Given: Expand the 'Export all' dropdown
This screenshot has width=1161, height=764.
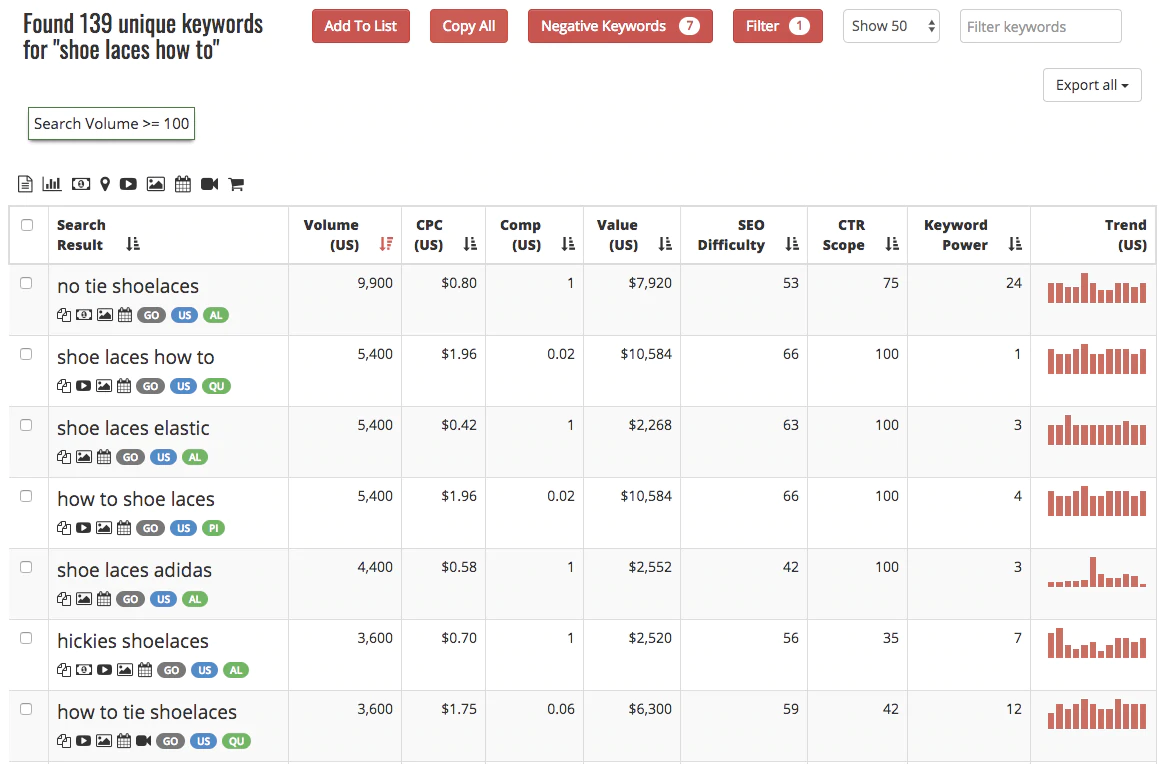Looking at the screenshot, I should (1091, 85).
